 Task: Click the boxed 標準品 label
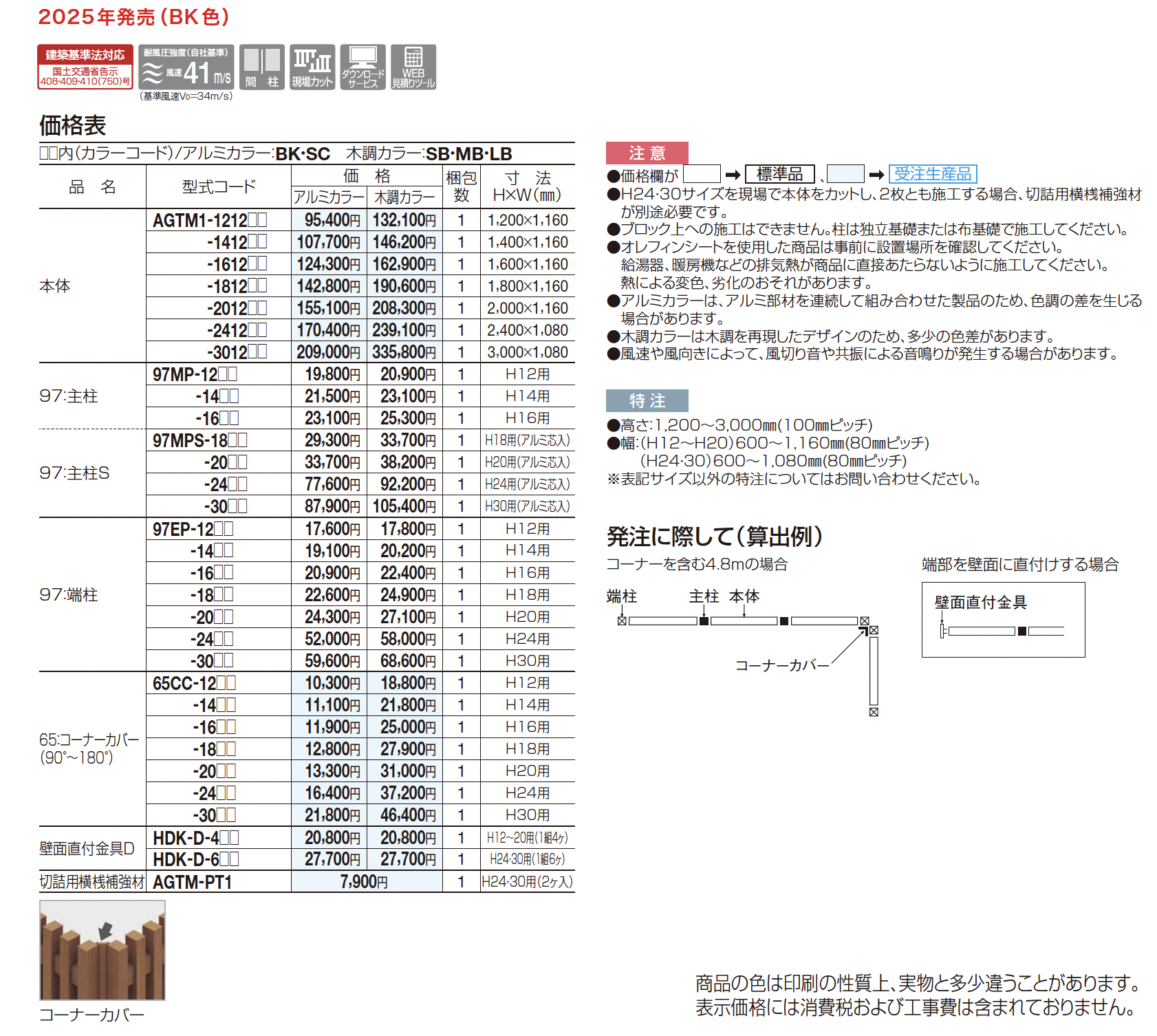(779, 174)
